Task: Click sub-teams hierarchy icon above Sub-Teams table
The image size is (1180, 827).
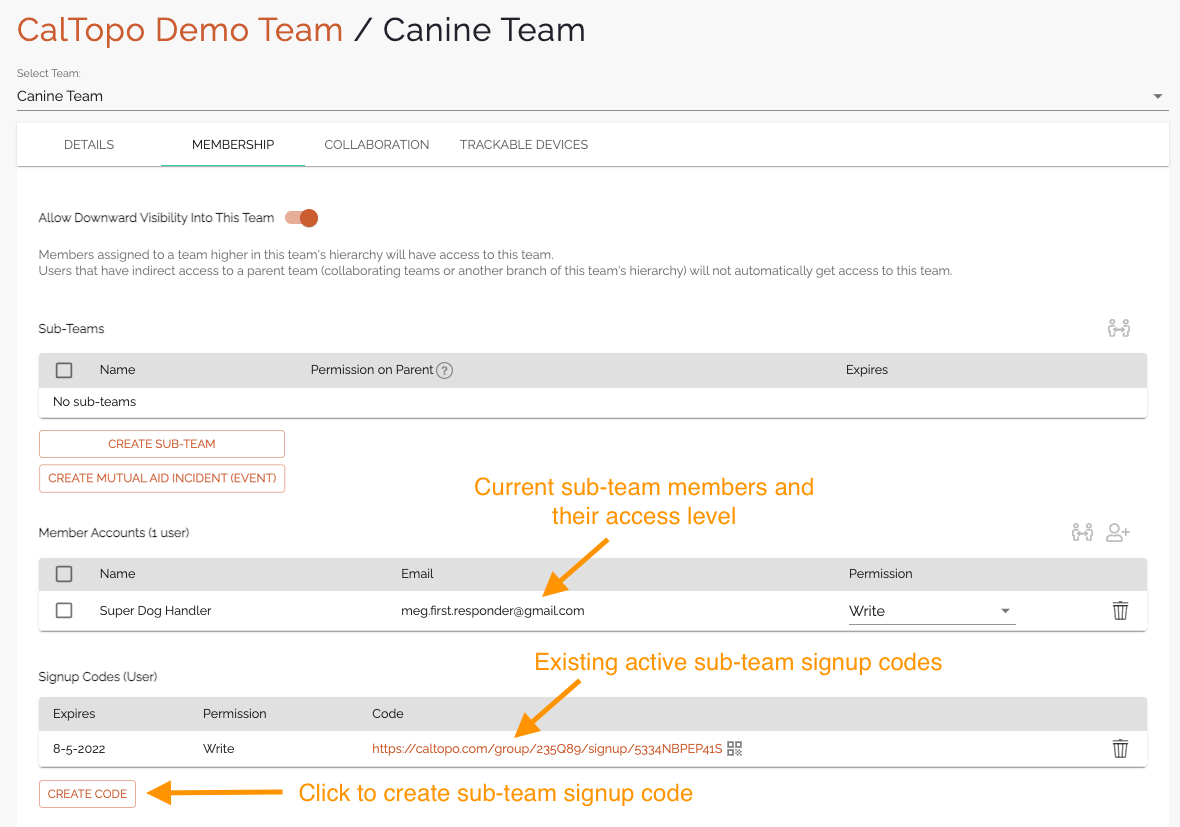Action: coord(1118,328)
